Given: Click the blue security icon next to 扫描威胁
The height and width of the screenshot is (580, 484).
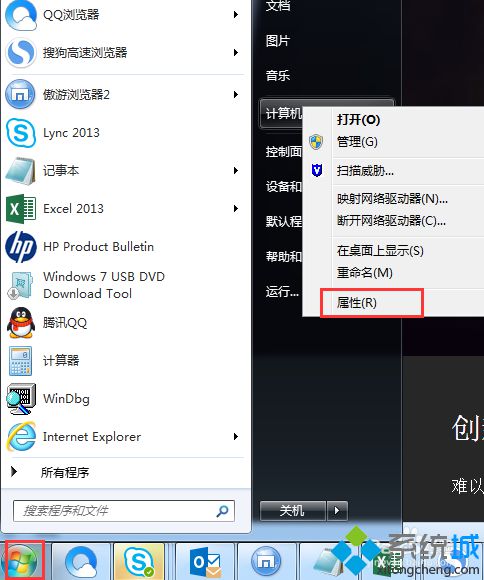Looking at the screenshot, I should coord(317,171).
